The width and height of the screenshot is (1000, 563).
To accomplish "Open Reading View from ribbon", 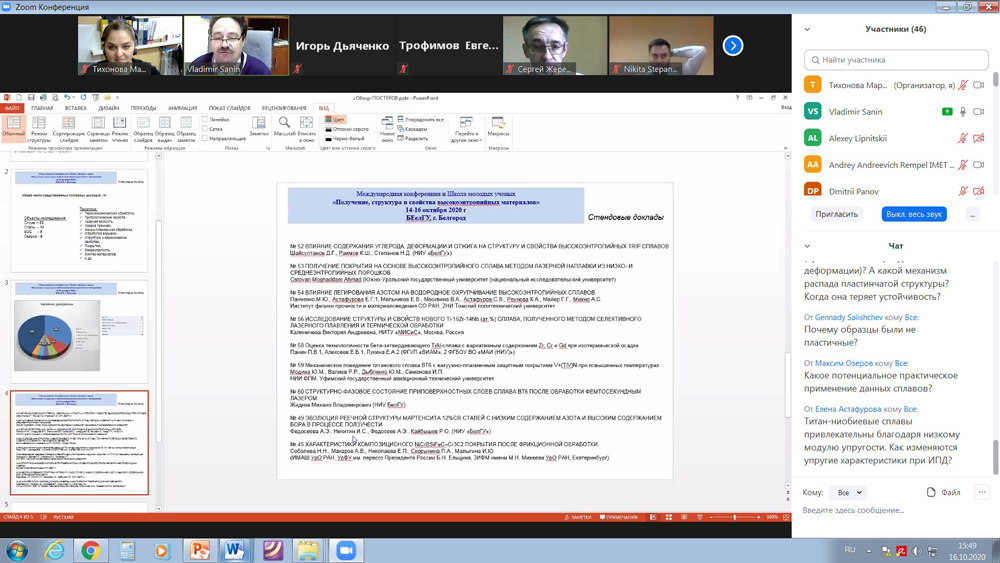I will [x=120, y=128].
